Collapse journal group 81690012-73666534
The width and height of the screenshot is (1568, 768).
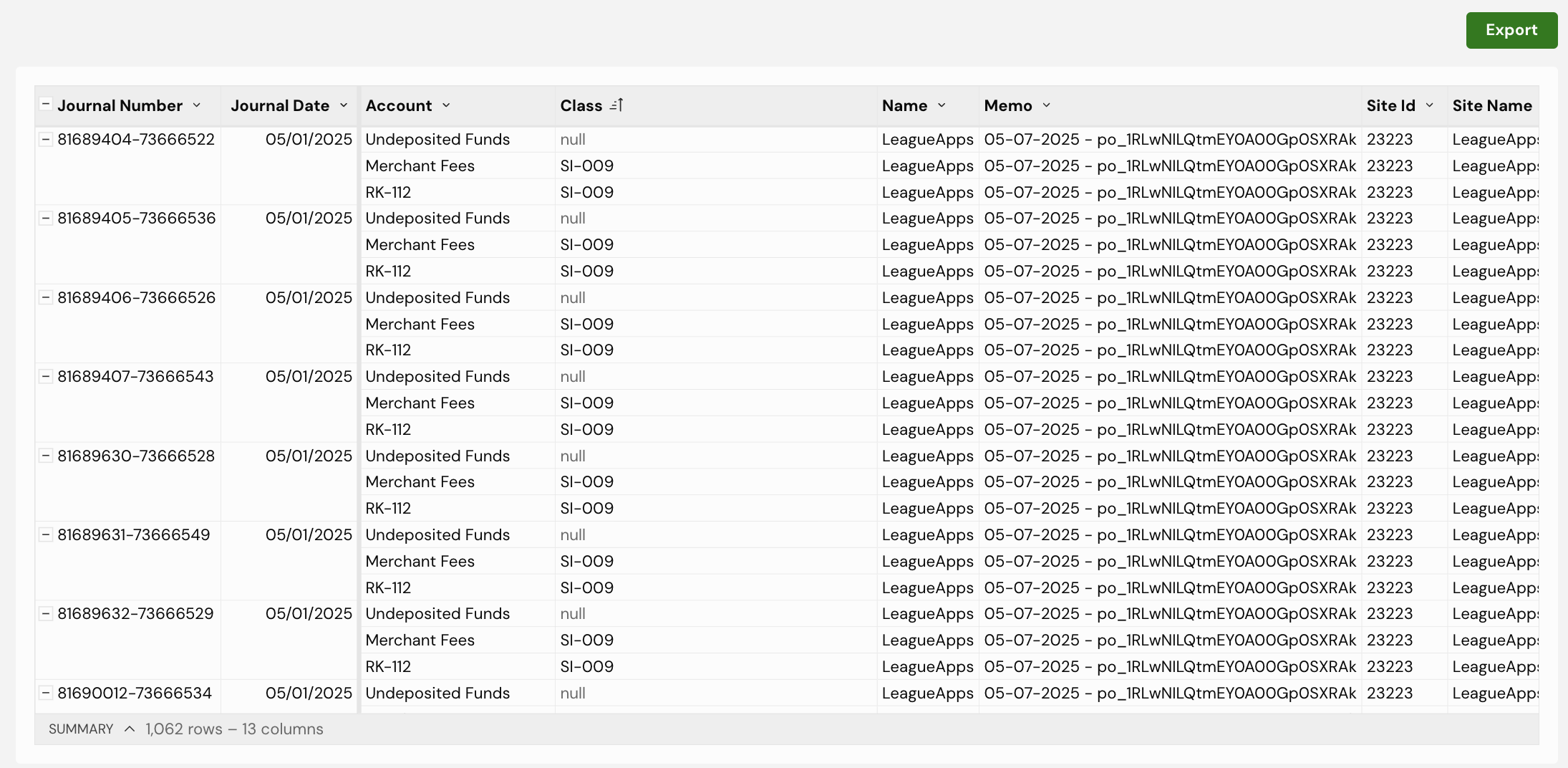pos(45,693)
